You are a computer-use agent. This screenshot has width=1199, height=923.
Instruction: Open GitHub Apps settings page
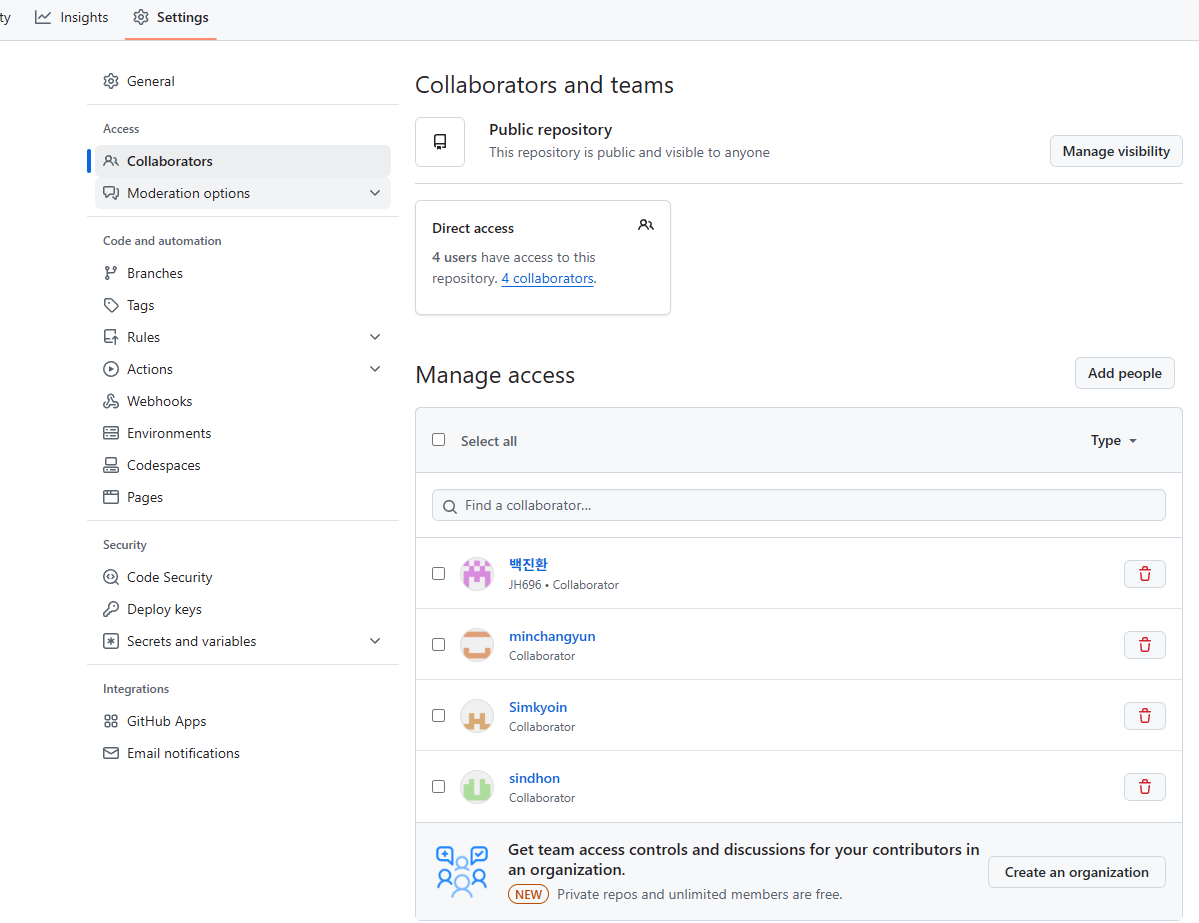(x=242, y=721)
